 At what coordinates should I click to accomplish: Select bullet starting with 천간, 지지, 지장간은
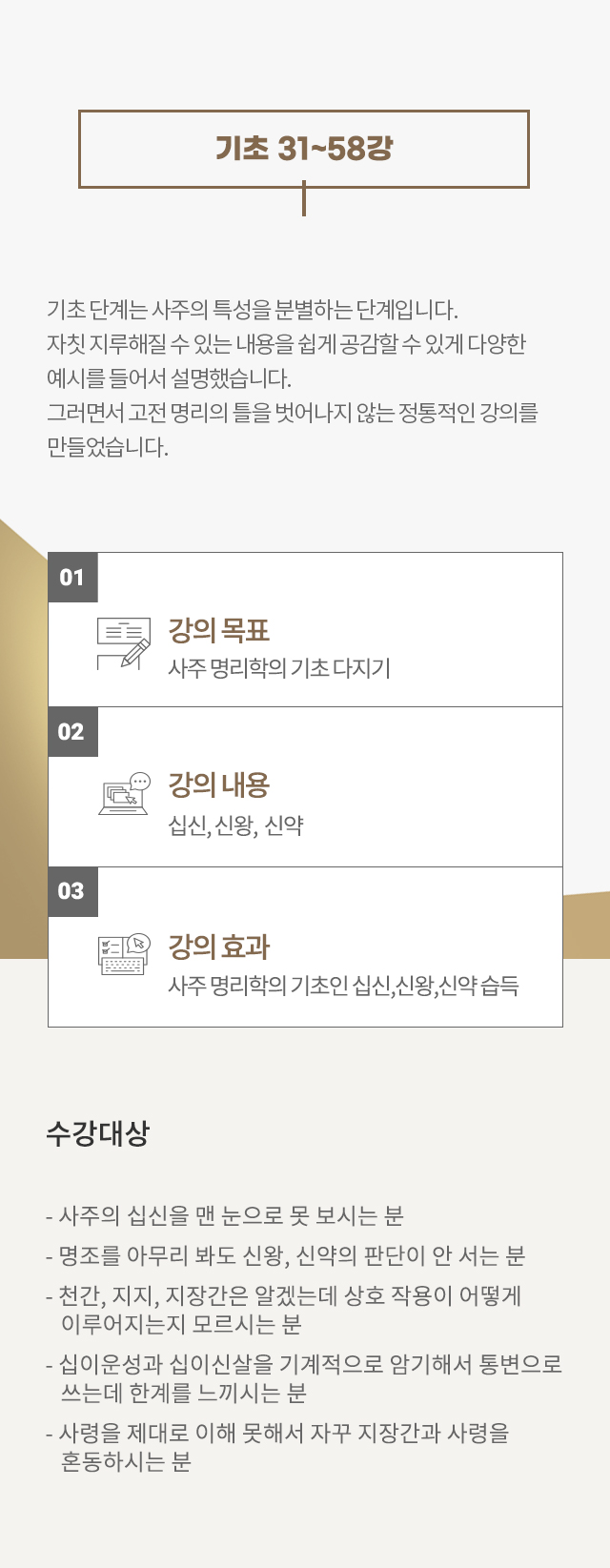coord(283,1310)
